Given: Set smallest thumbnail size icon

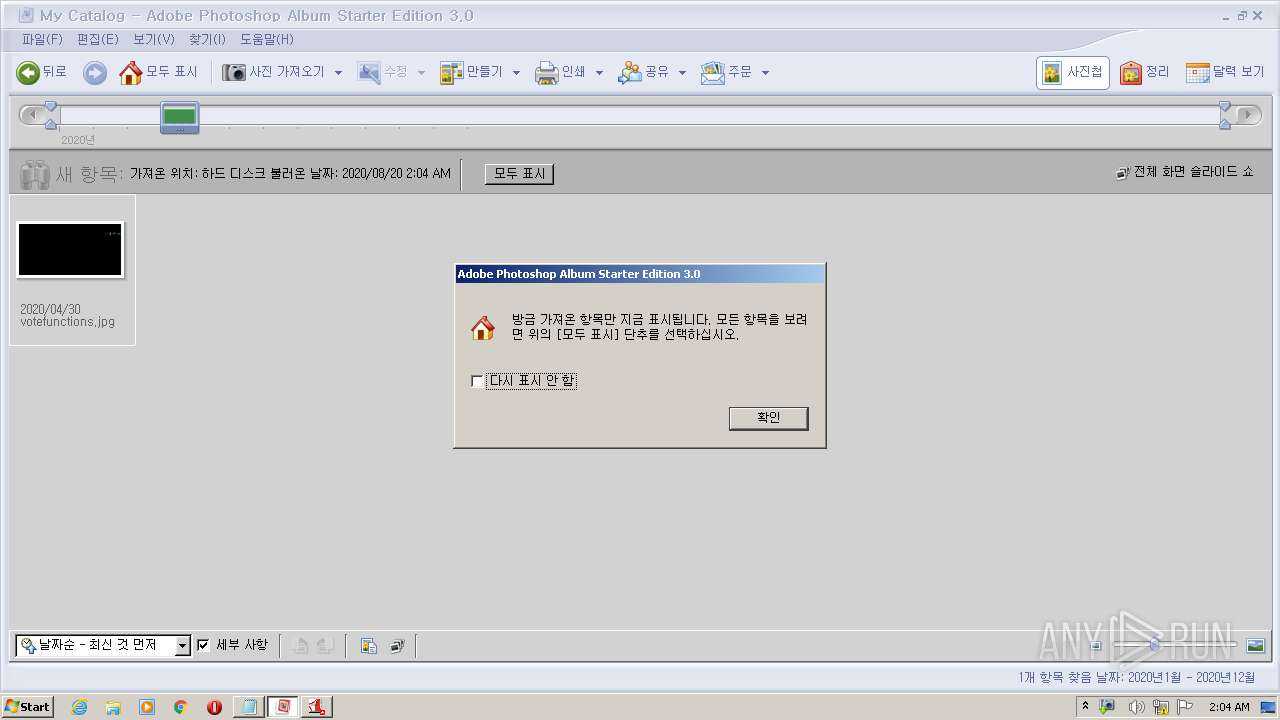Looking at the screenshot, I should [1096, 646].
